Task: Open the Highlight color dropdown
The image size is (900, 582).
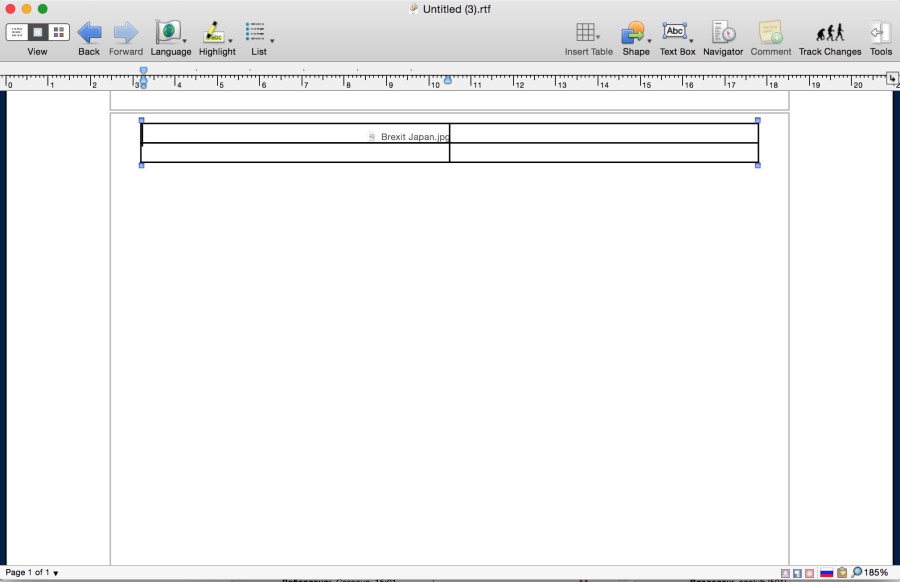Action: (231, 41)
